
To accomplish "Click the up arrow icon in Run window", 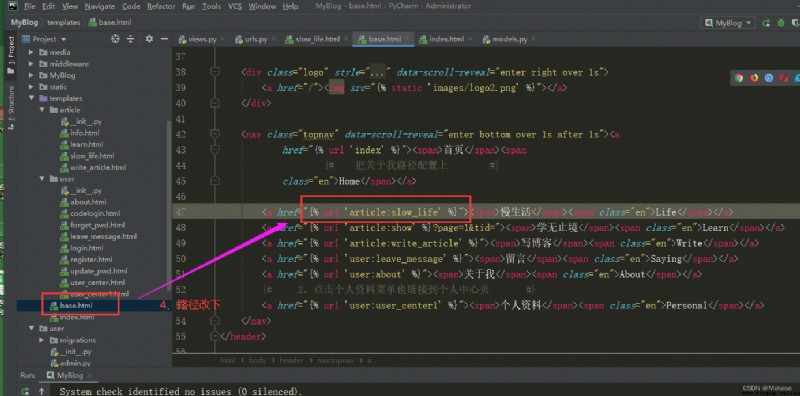I will (x=42, y=391).
